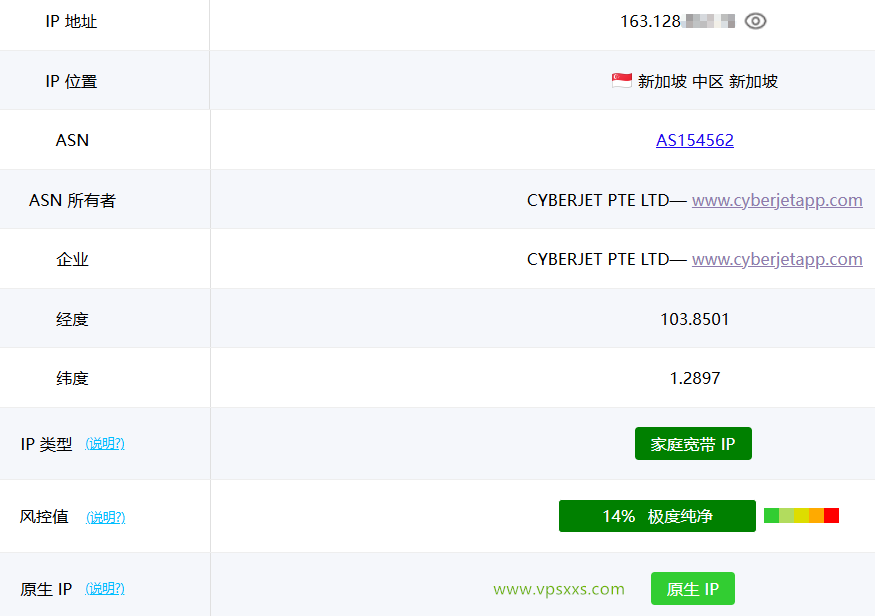Viewport: 875px width, 616px height.
Task: Open the 说明? link next to IP 类型
Action: pyautogui.click(x=104, y=443)
